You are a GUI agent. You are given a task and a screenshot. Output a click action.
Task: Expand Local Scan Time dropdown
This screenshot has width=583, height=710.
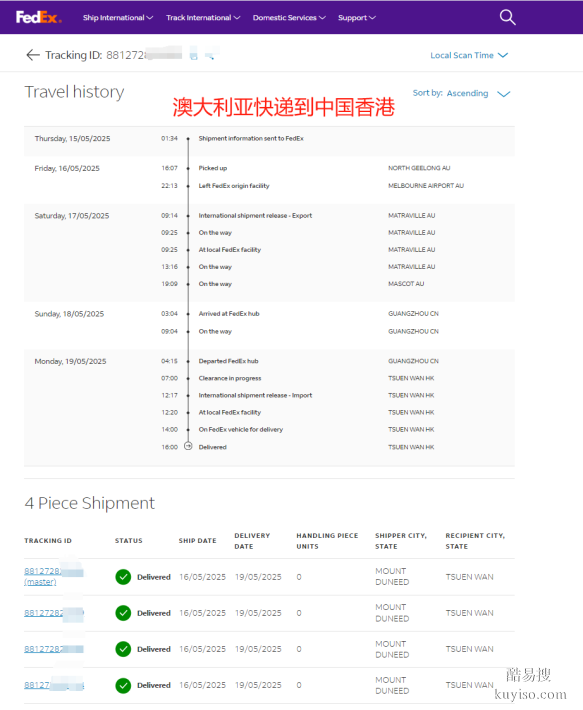(469, 55)
